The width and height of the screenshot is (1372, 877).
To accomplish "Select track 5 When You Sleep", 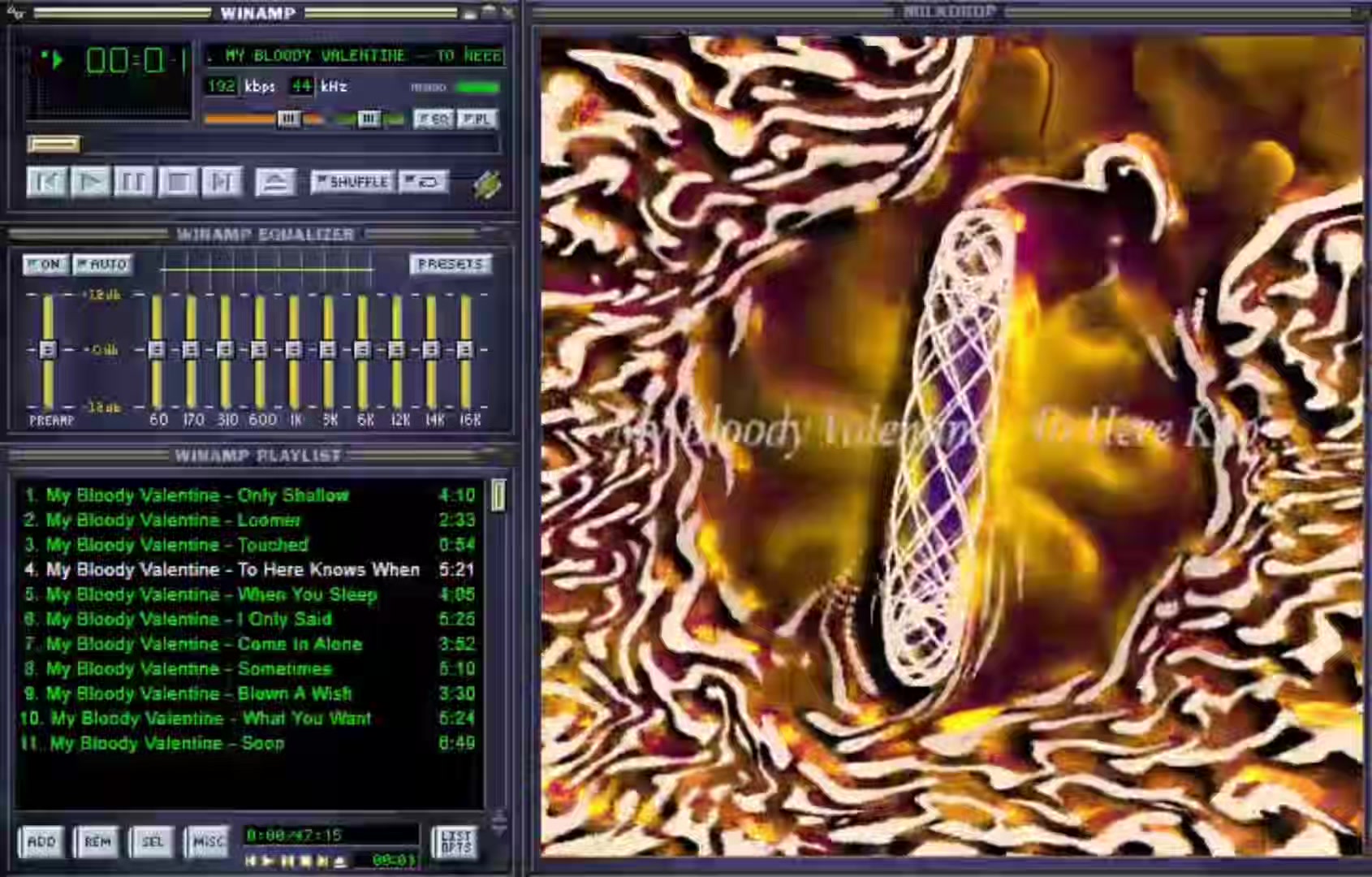I will pos(249,594).
